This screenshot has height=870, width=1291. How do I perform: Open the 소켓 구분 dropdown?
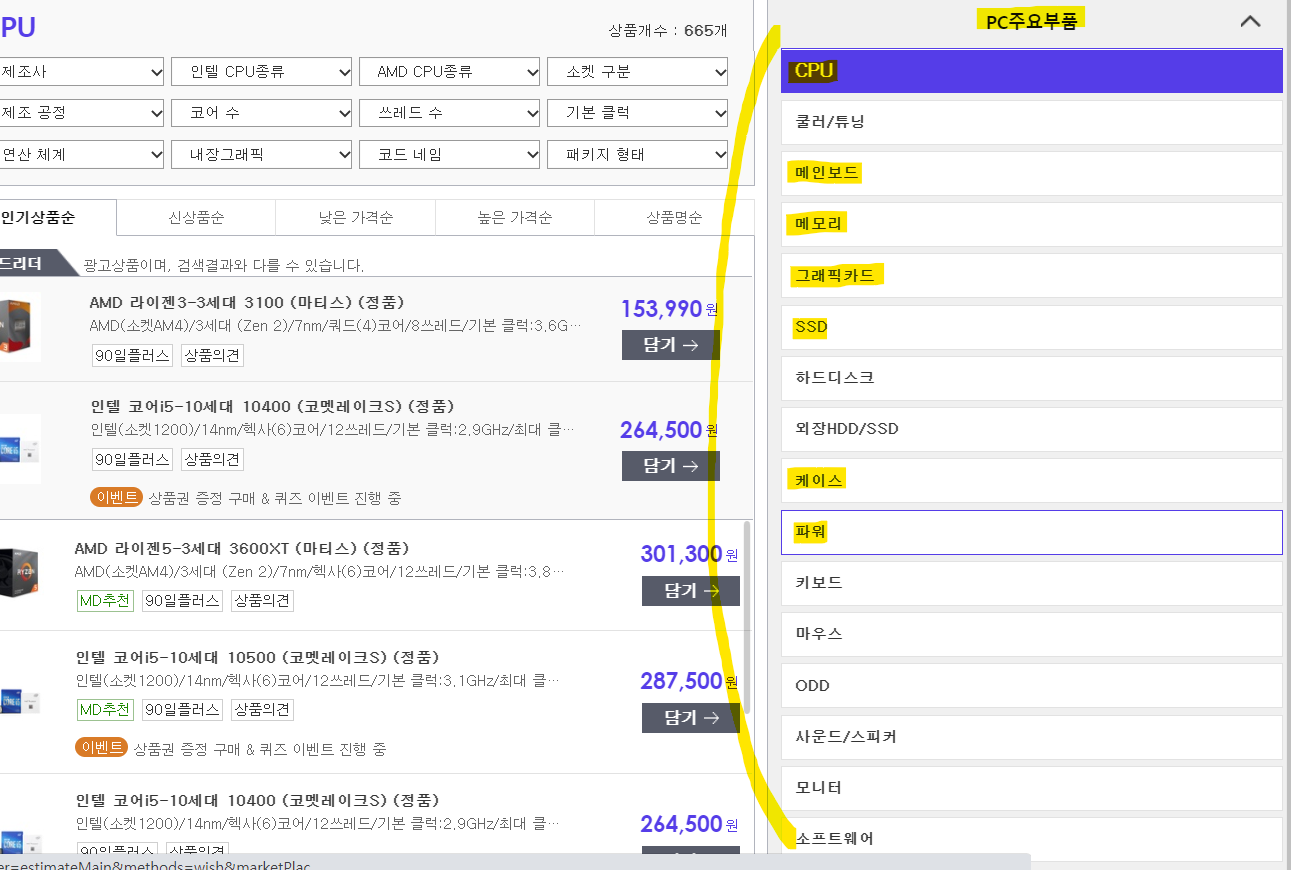click(x=638, y=72)
